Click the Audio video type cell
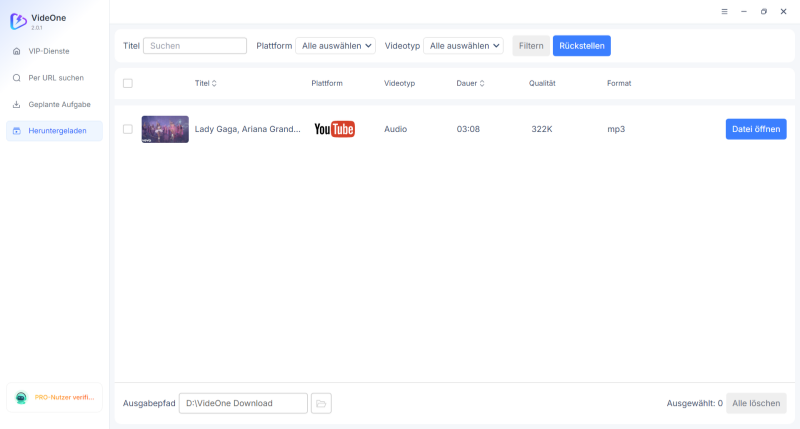Image resolution: width=800 pixels, height=429 pixels. click(395, 129)
